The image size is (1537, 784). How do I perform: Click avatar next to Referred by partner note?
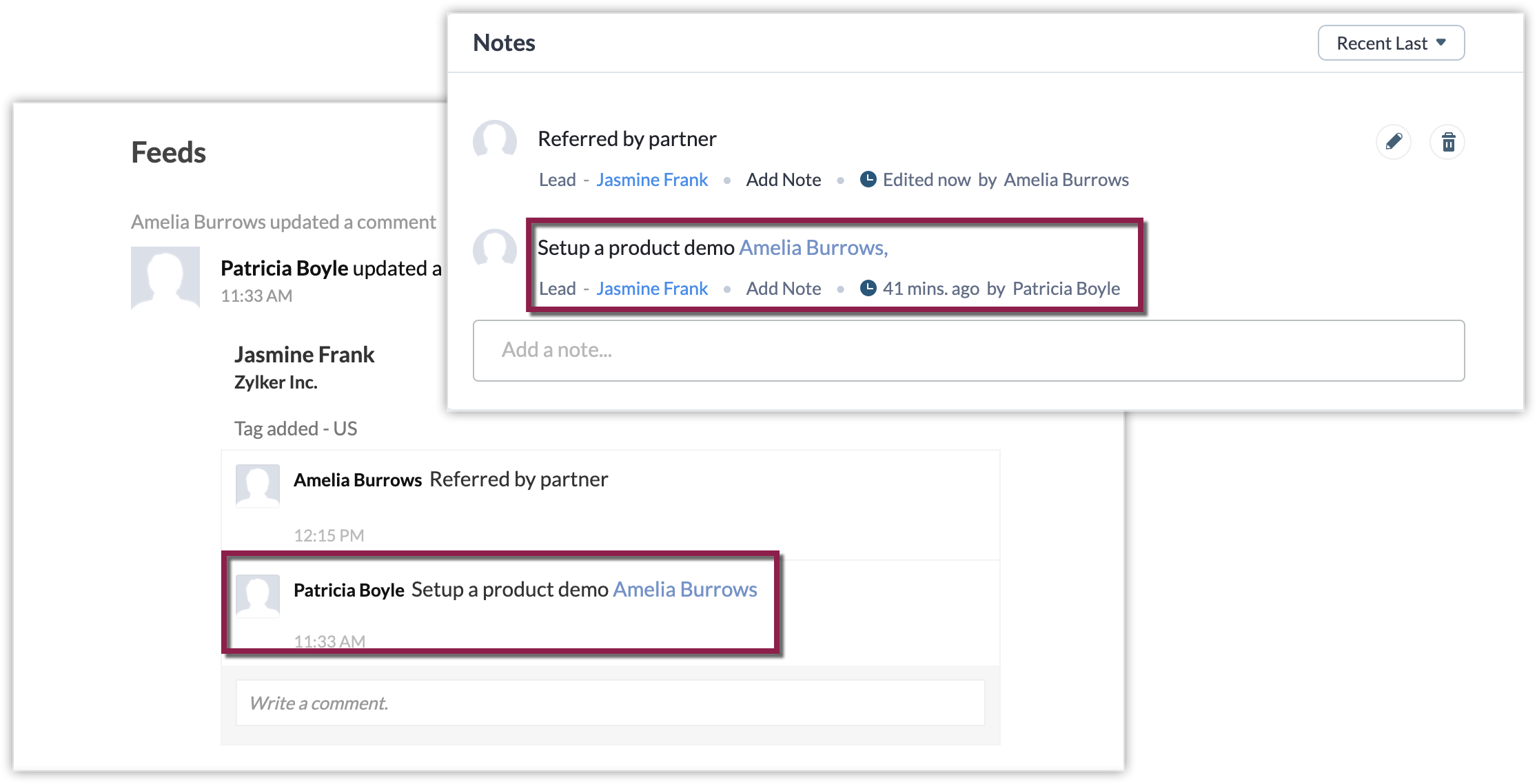point(494,141)
